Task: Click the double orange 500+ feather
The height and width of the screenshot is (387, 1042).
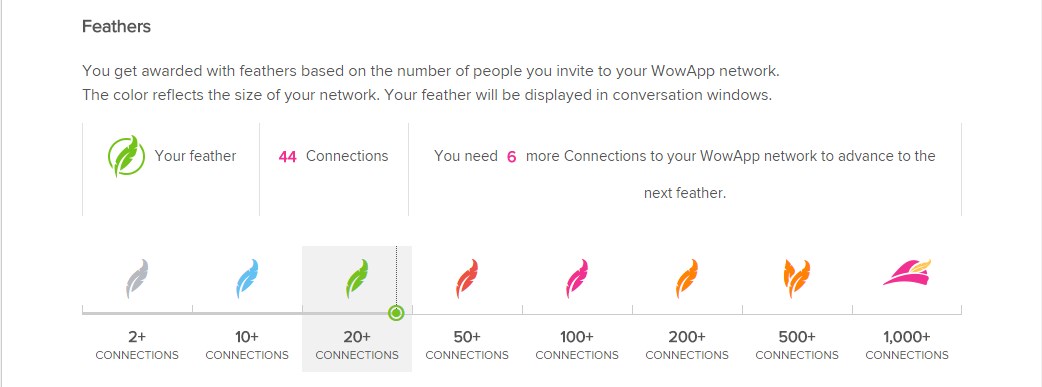Action: (797, 279)
